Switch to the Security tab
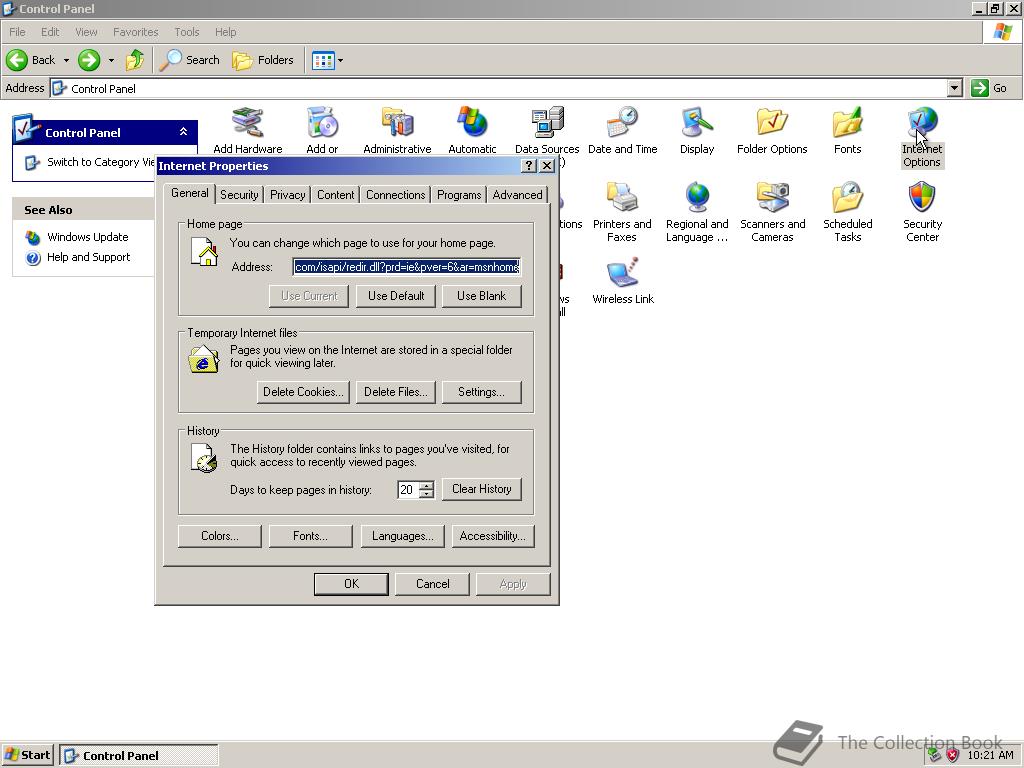This screenshot has height=768, width=1024. (x=239, y=195)
